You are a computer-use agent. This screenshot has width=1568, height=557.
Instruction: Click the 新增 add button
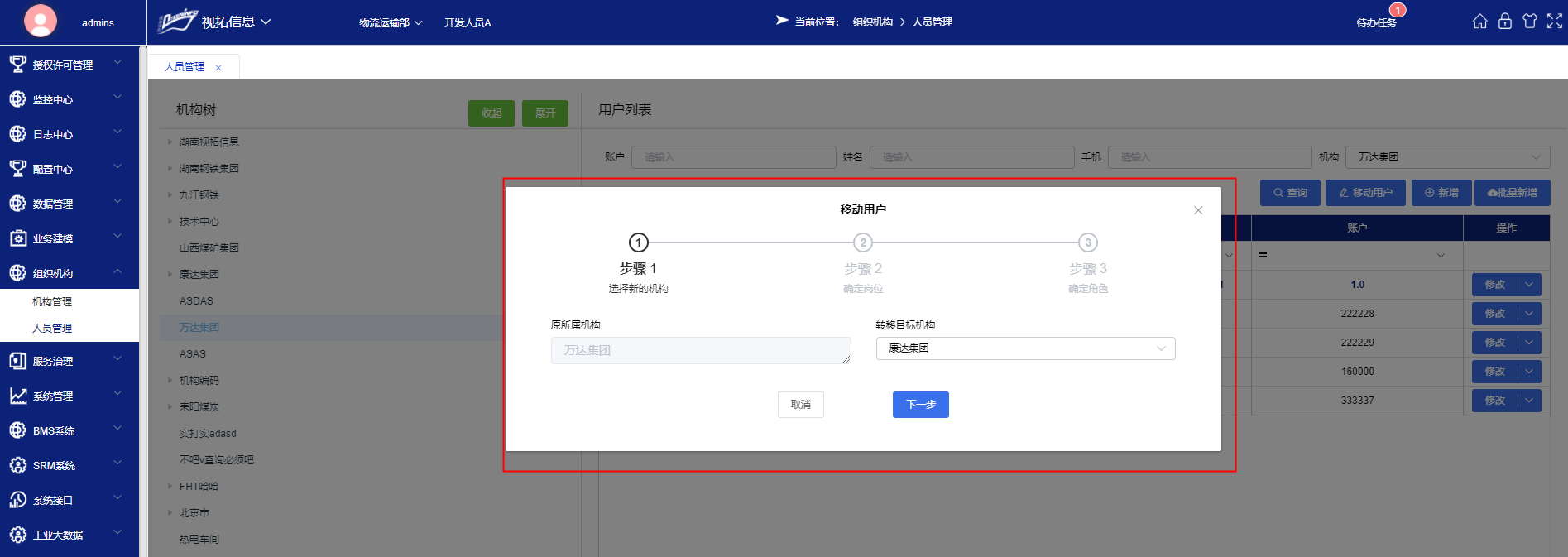tap(1441, 193)
